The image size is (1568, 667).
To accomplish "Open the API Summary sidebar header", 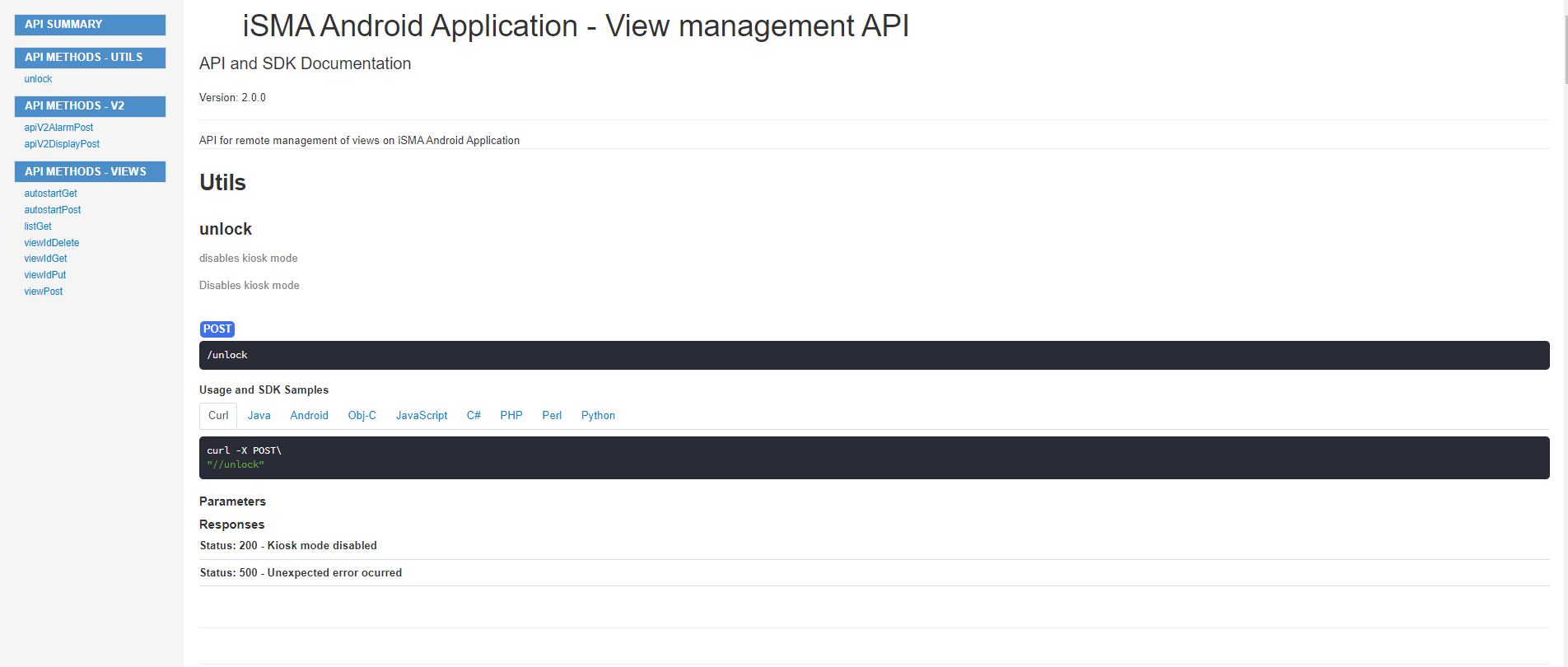I will pos(90,25).
